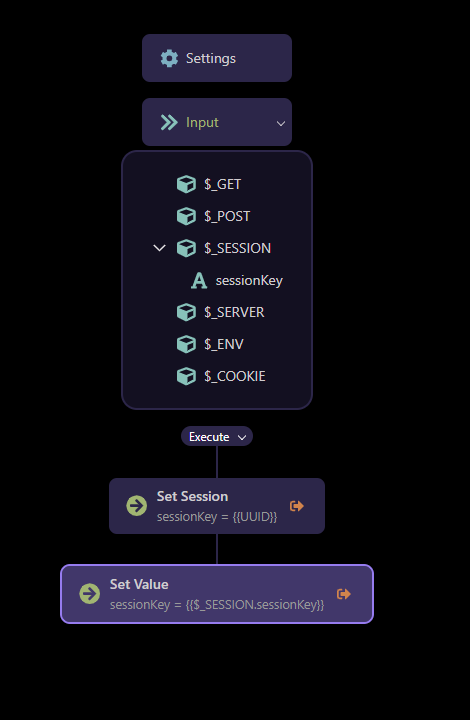Click the $_SERVER cube icon
Image resolution: width=470 pixels, height=720 pixels.
point(186,312)
